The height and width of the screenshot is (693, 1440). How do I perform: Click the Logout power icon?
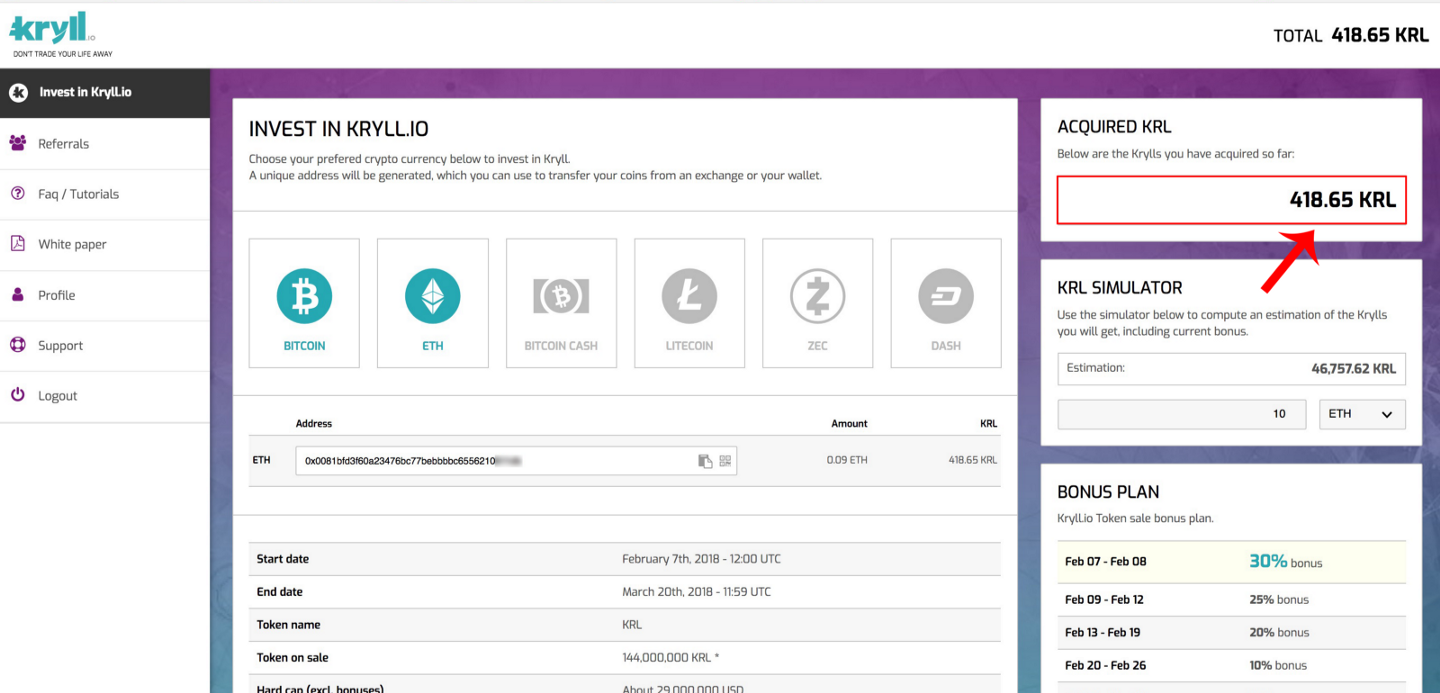click(x=18, y=395)
